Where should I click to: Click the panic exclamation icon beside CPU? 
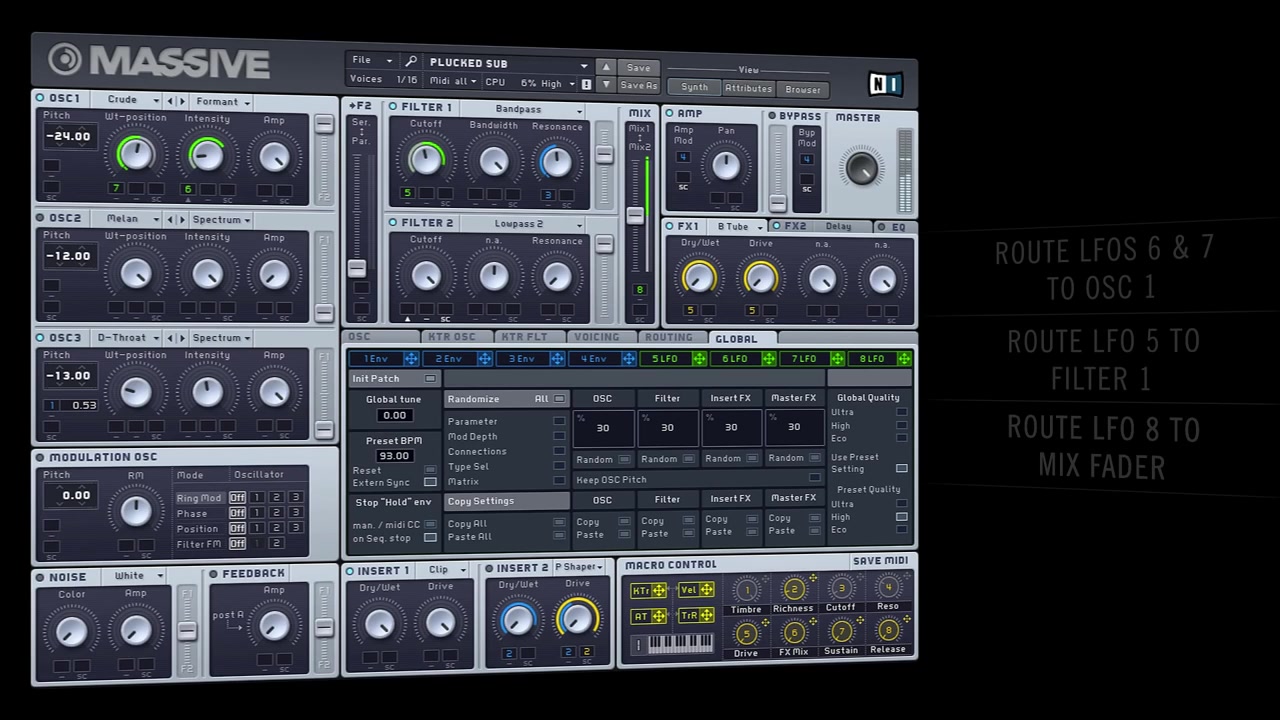(x=586, y=84)
